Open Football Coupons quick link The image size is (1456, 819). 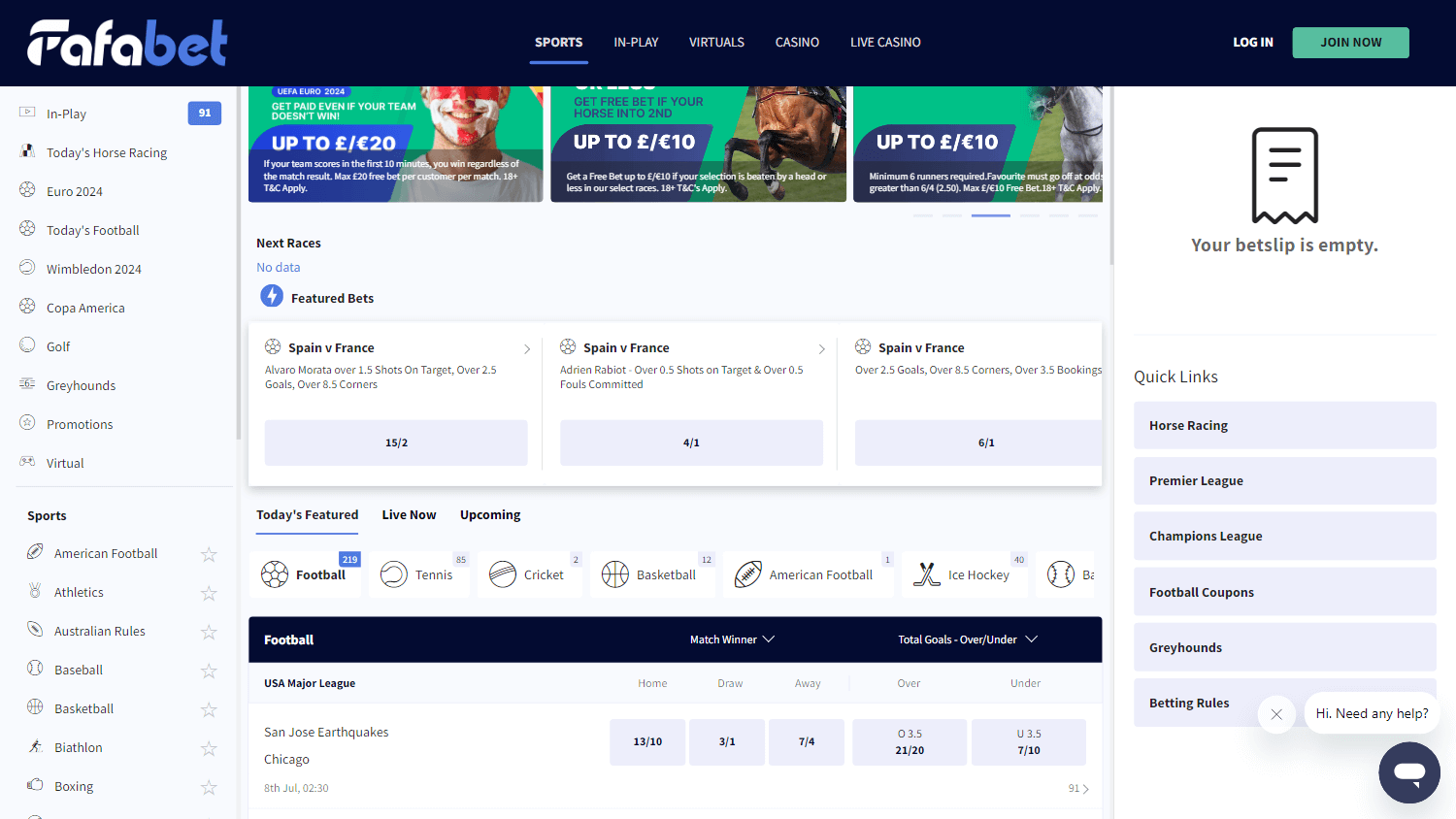tap(1285, 592)
